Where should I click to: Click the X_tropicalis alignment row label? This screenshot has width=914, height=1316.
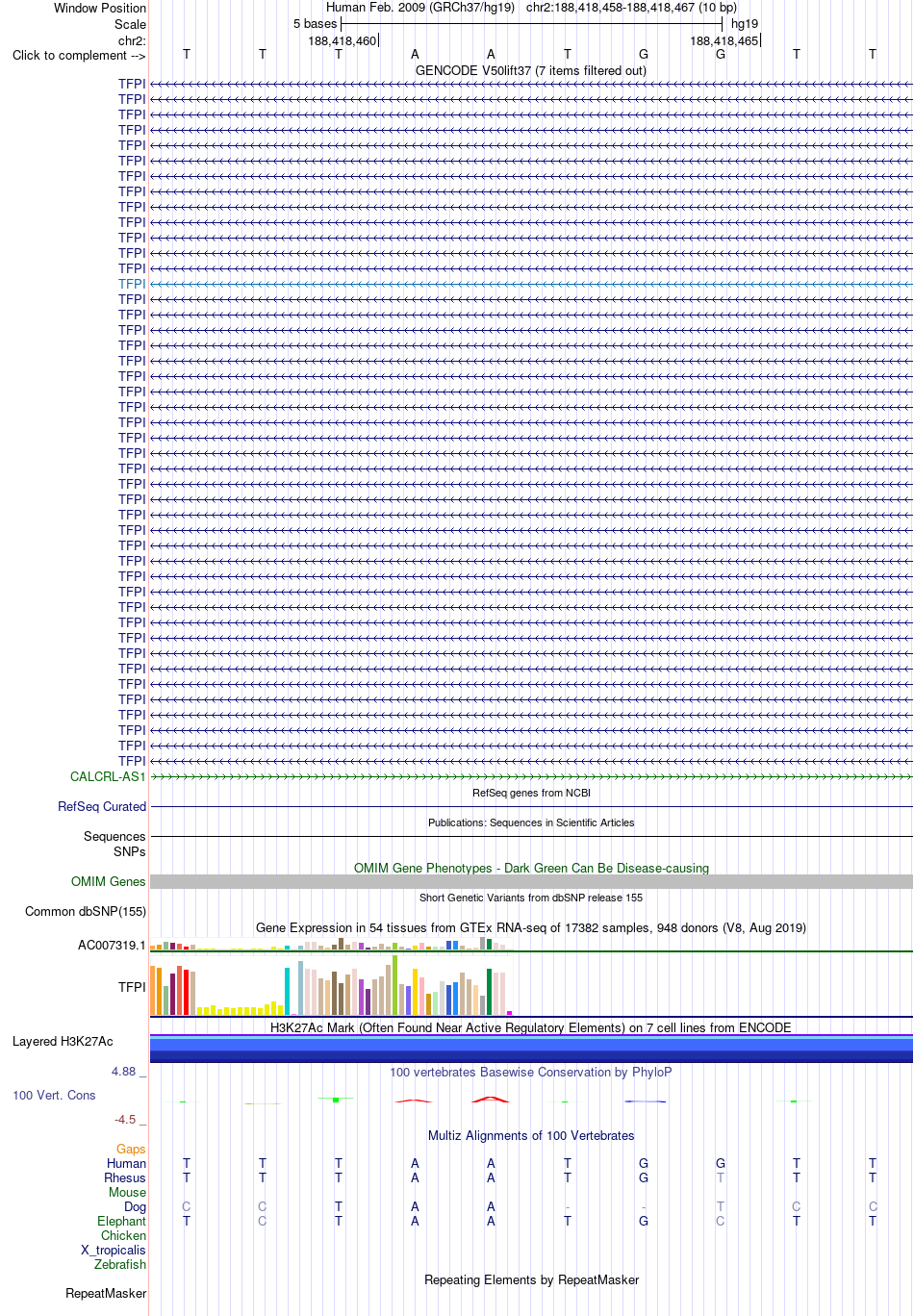(x=114, y=1250)
